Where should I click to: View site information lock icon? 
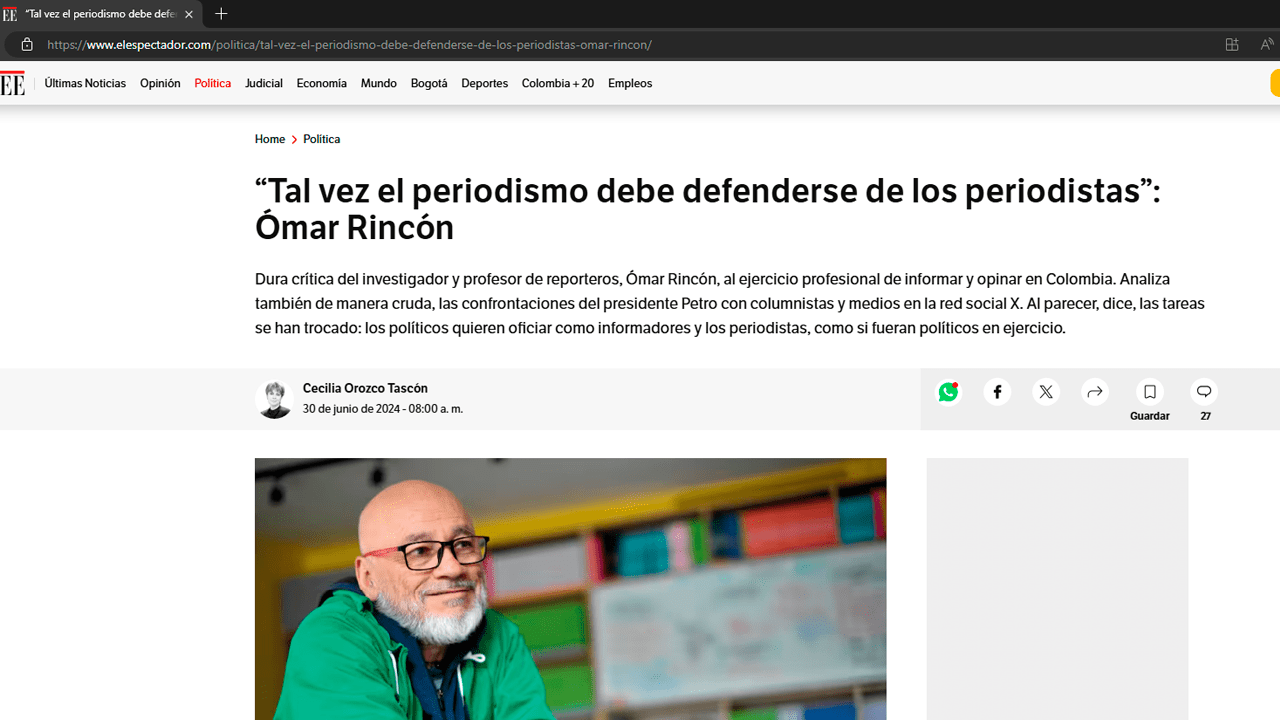point(27,45)
